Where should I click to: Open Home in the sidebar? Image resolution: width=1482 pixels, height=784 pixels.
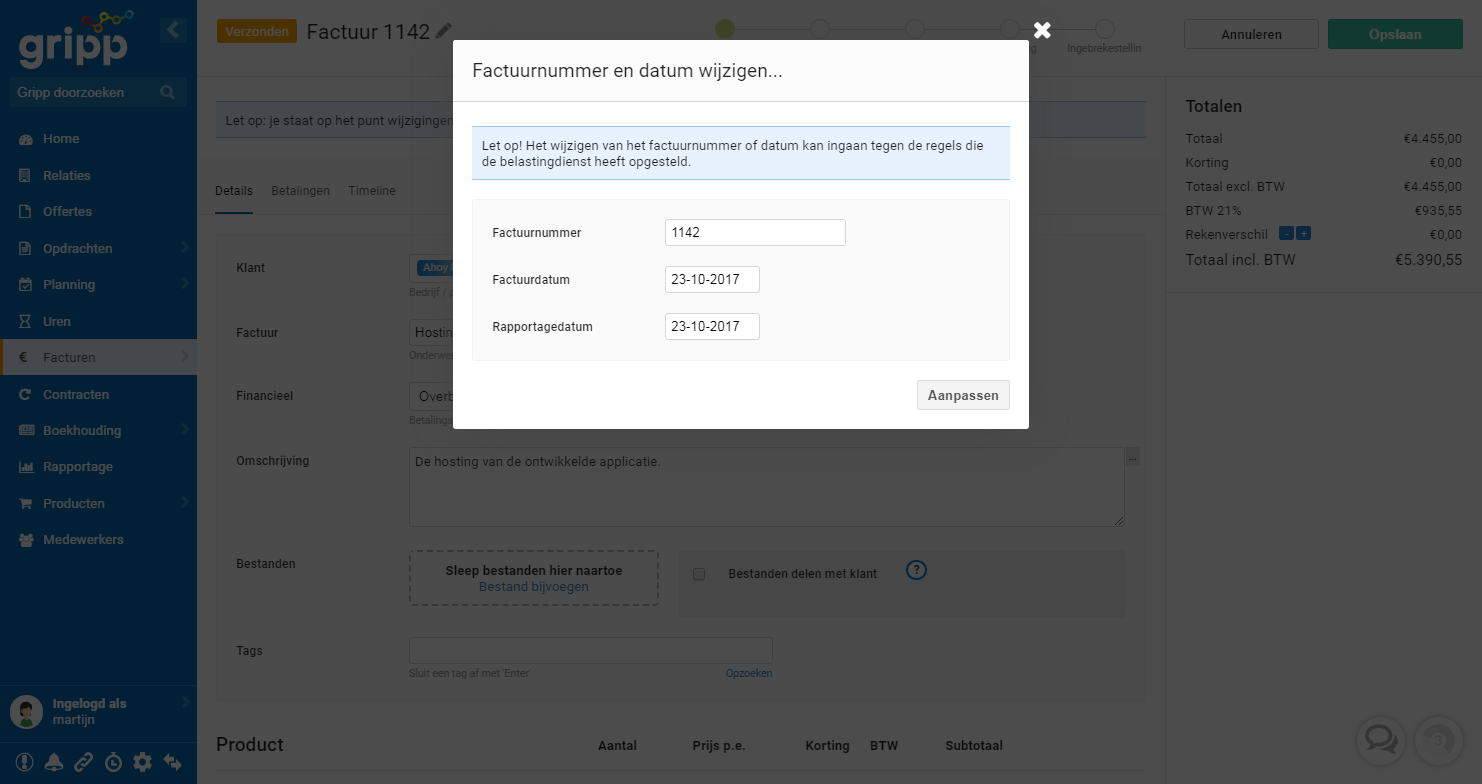pos(98,139)
